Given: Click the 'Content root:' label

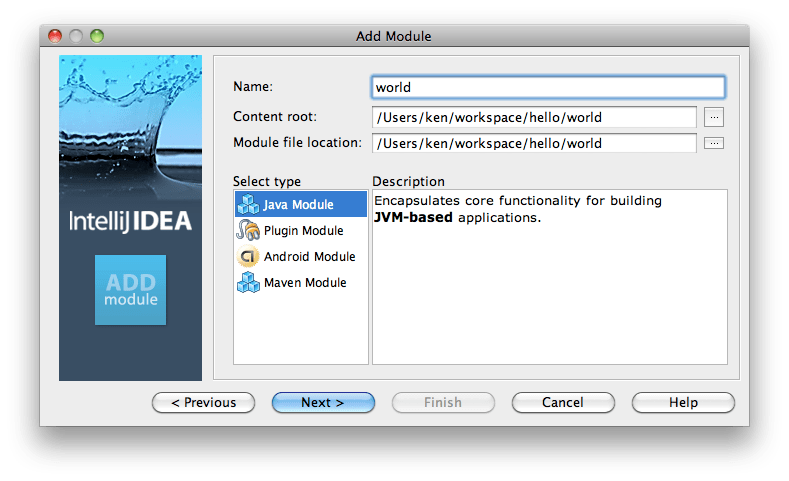Looking at the screenshot, I should [x=275, y=117].
